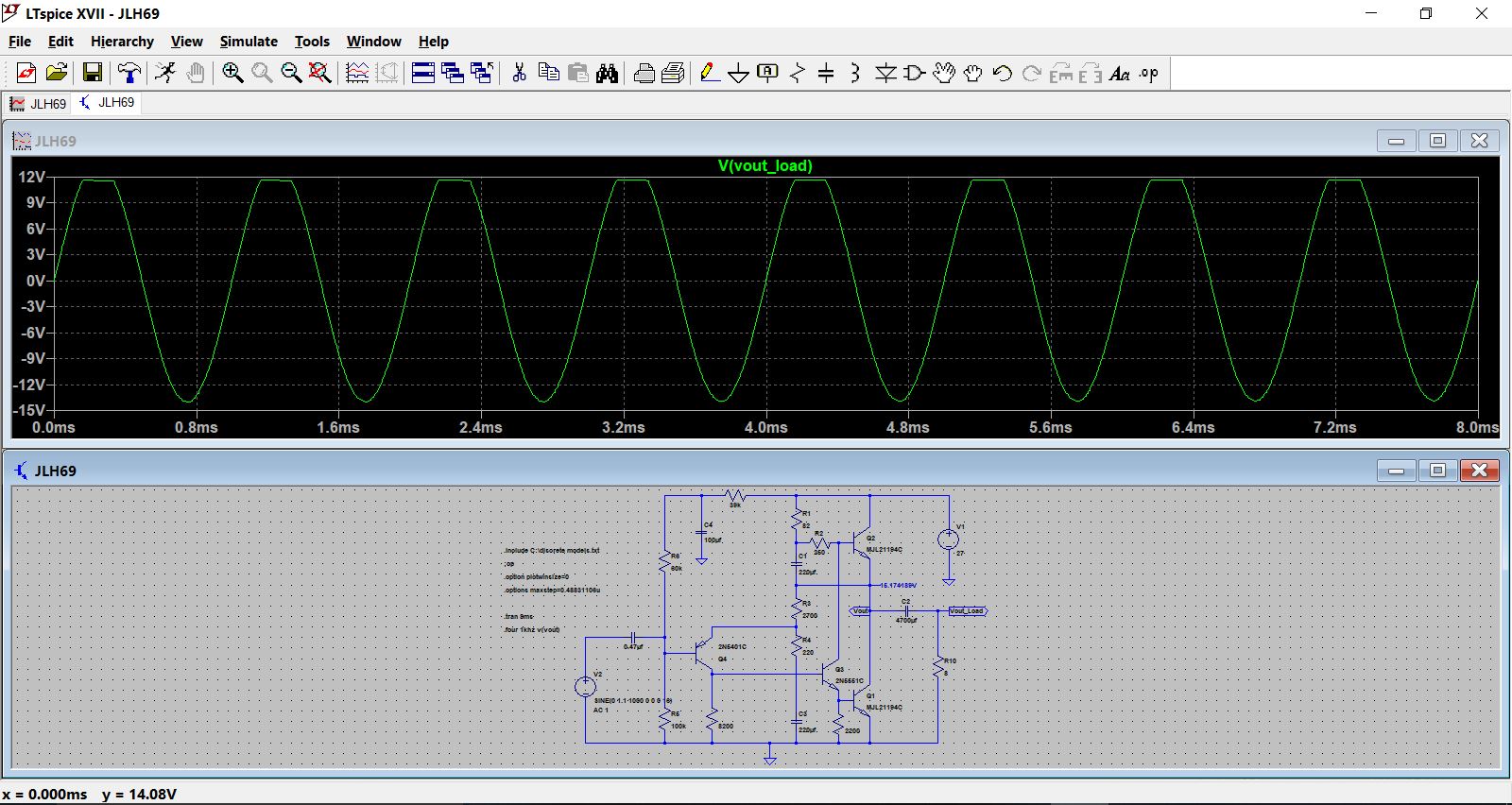Place a Diode component

click(x=885, y=73)
